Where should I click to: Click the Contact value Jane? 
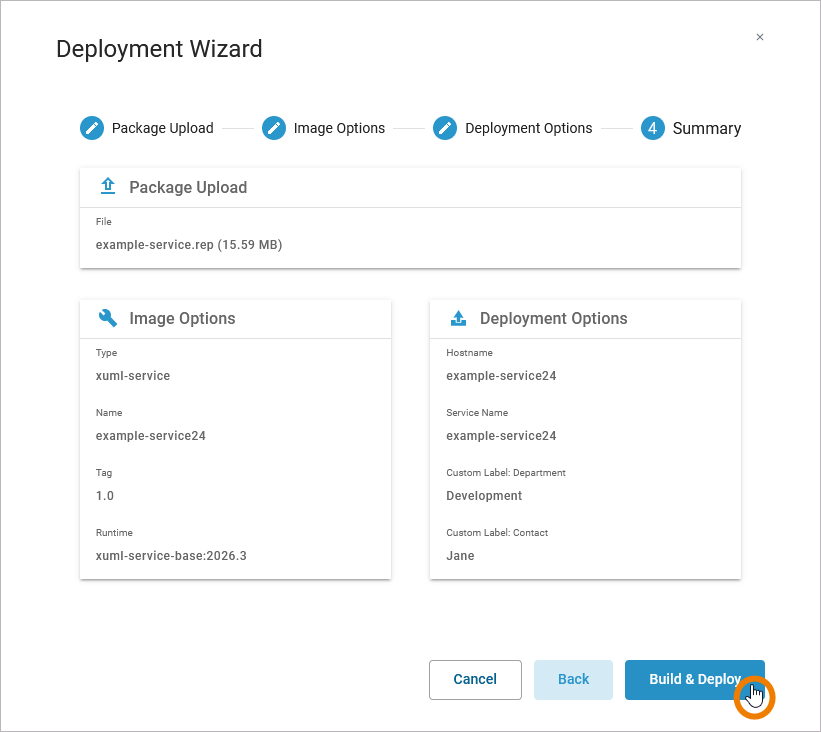[x=460, y=555]
